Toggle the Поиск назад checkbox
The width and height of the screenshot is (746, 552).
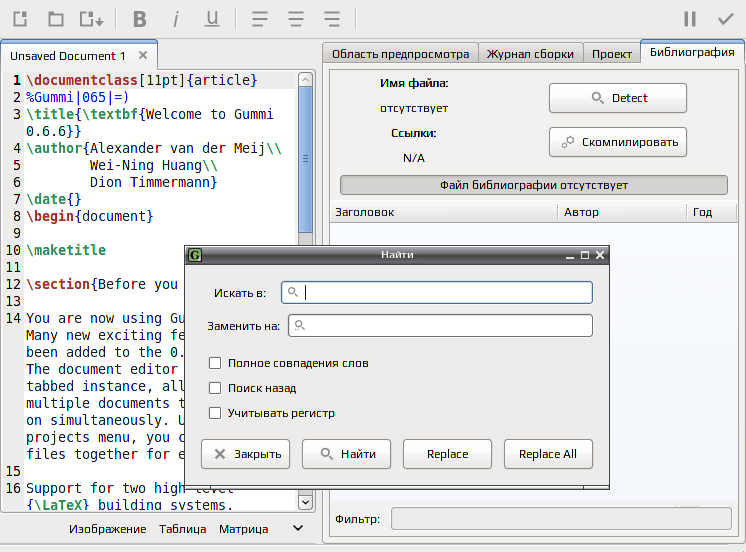215,388
